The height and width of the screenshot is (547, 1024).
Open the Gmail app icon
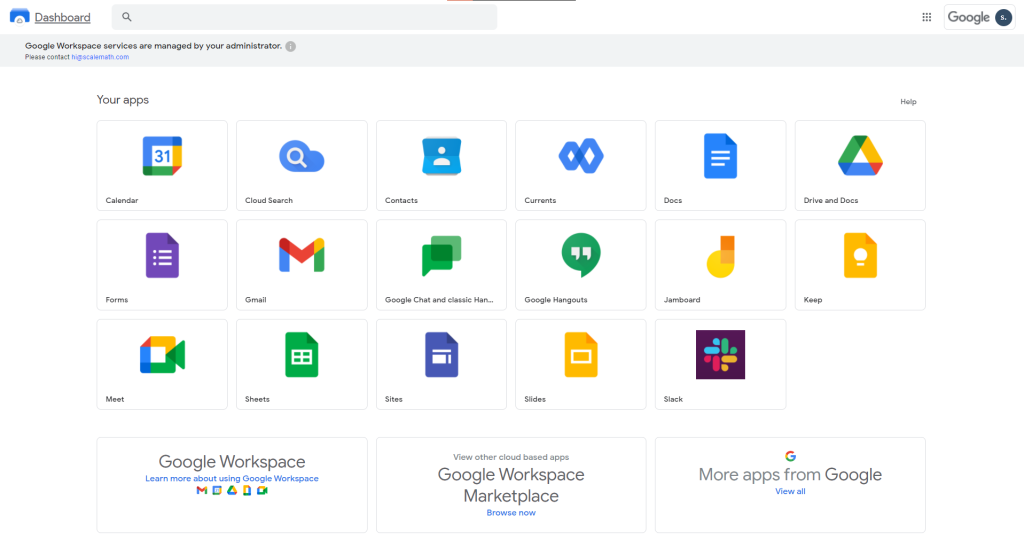pyautogui.click(x=302, y=255)
